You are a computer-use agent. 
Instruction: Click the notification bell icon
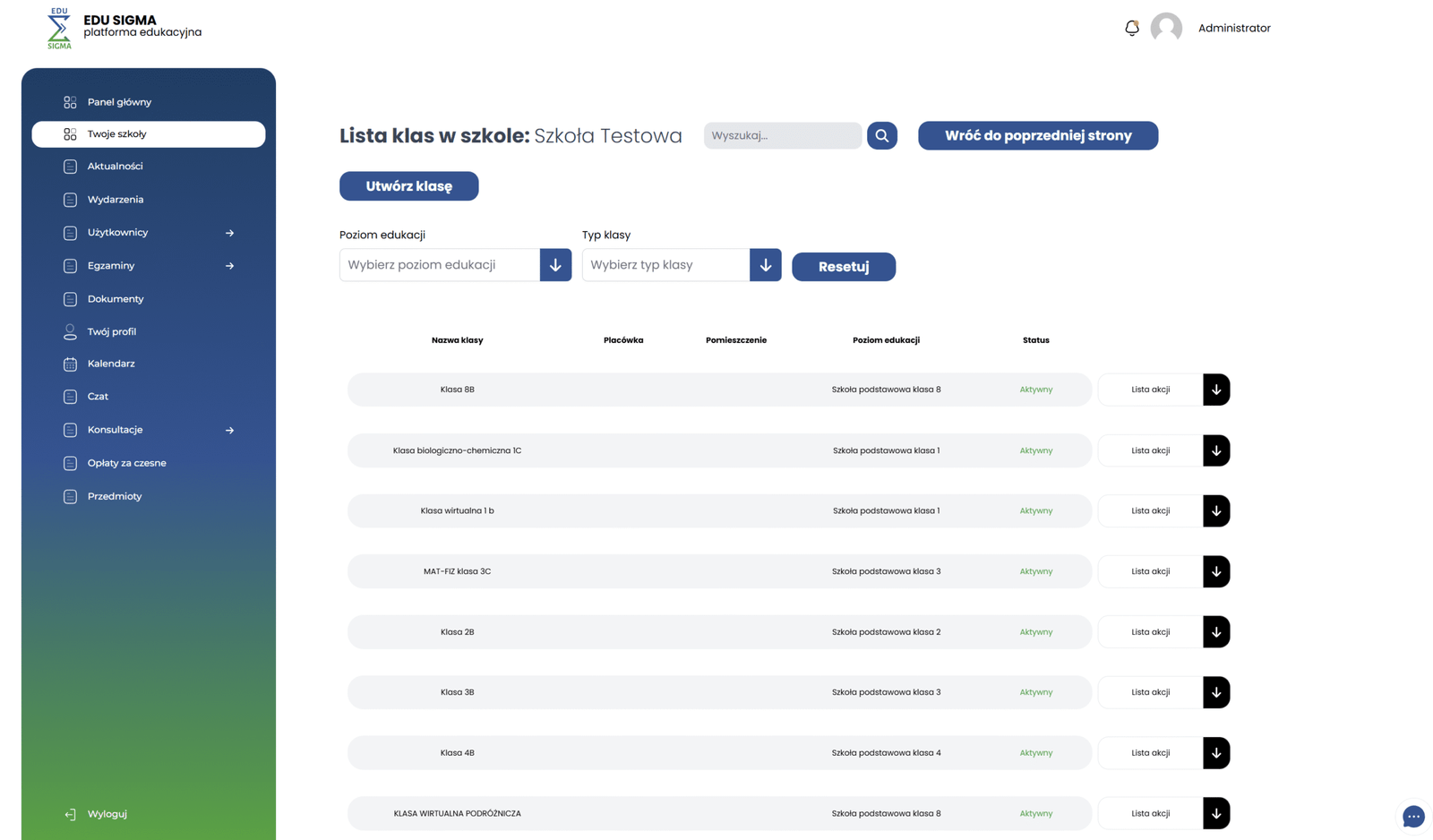1131,28
